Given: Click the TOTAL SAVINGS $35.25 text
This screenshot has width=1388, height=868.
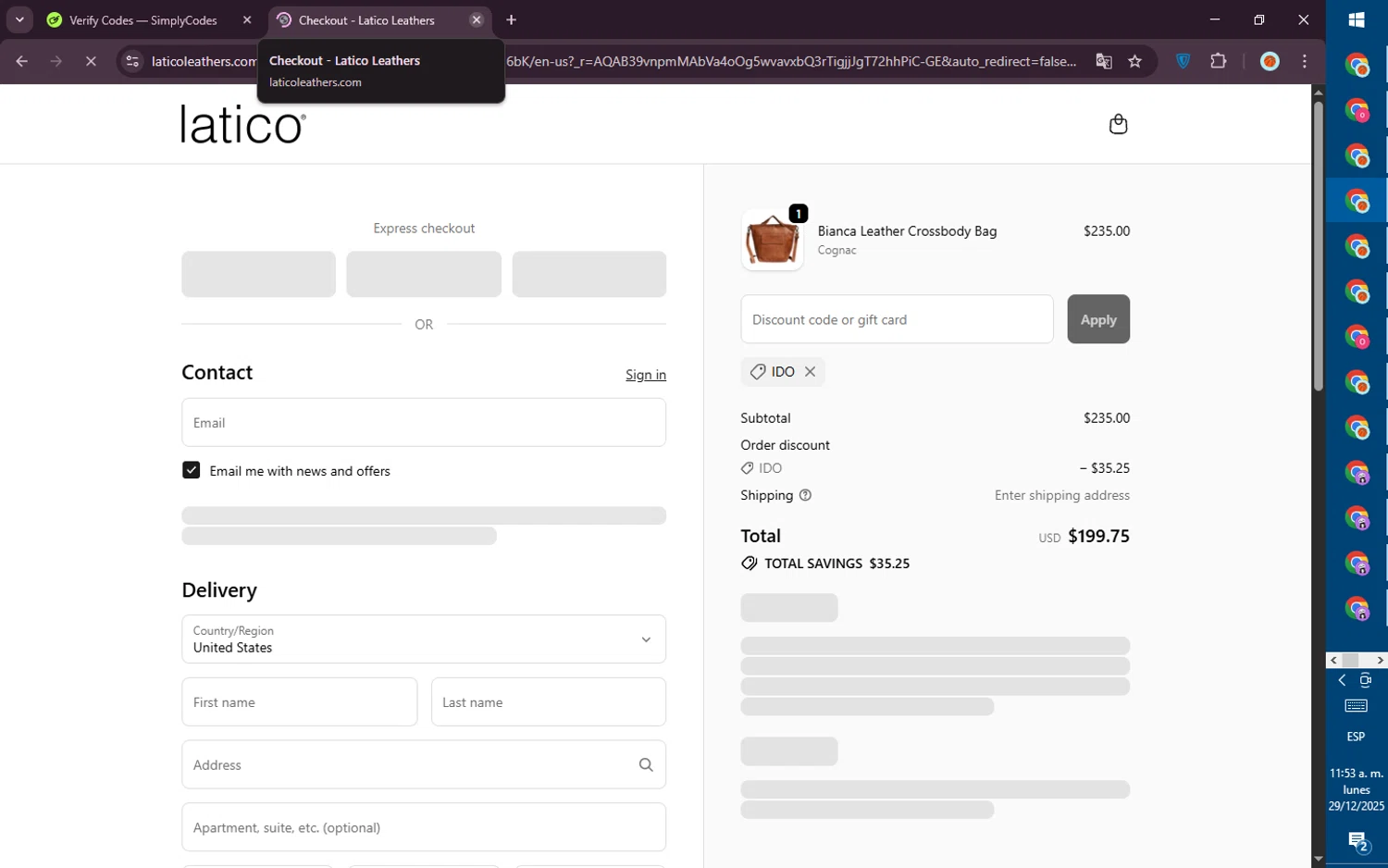Looking at the screenshot, I should point(837,564).
